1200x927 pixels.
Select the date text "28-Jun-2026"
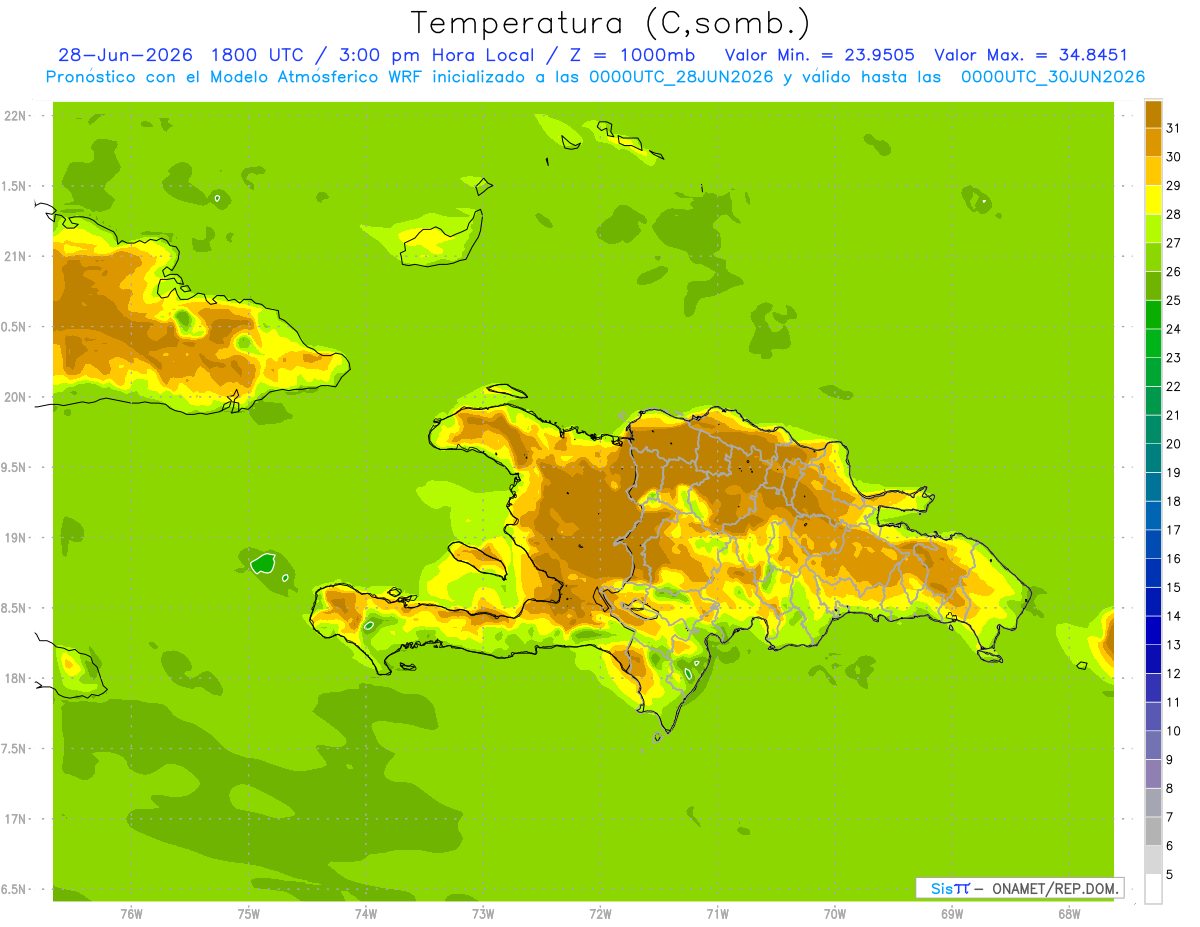[x=126, y=55]
